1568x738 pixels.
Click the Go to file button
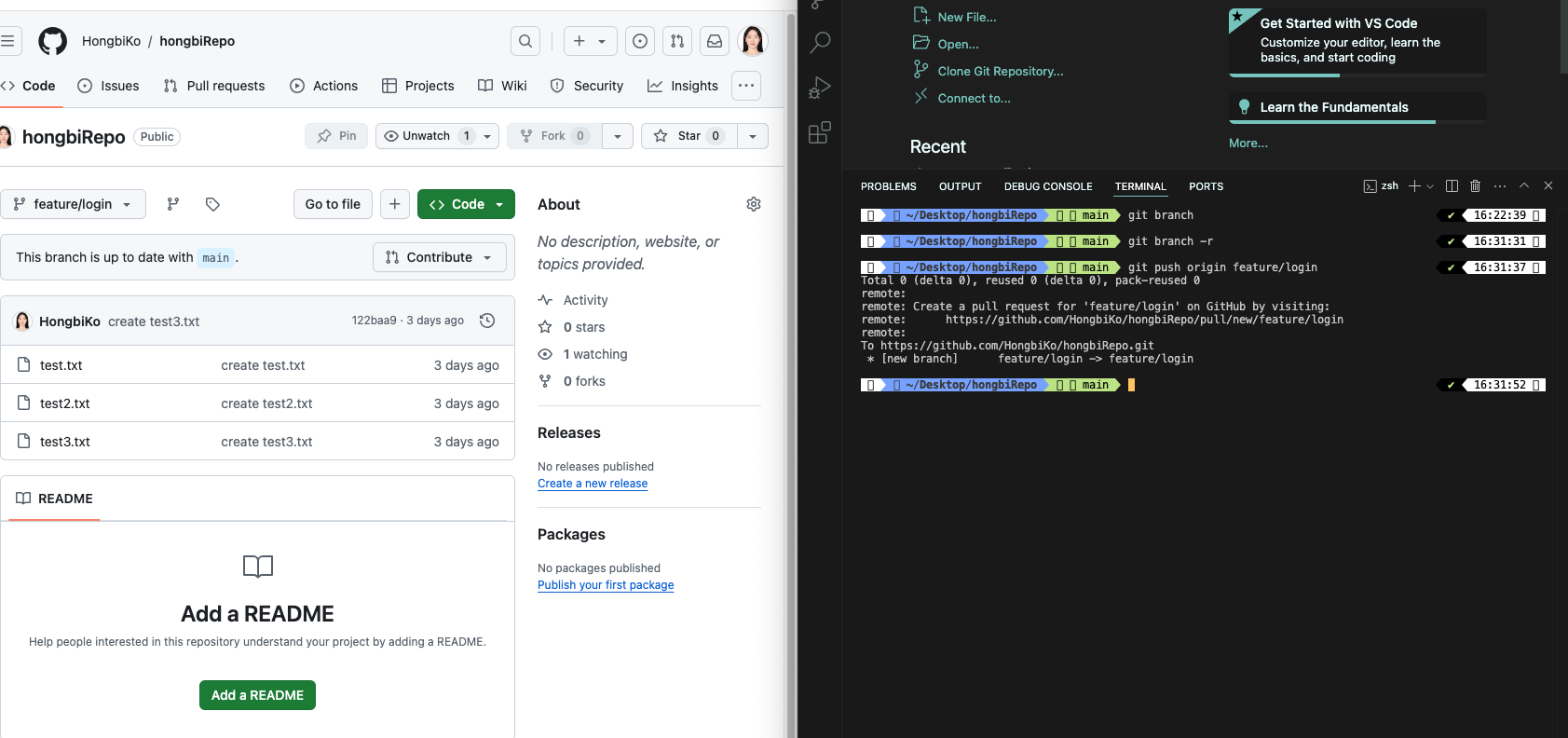click(333, 204)
